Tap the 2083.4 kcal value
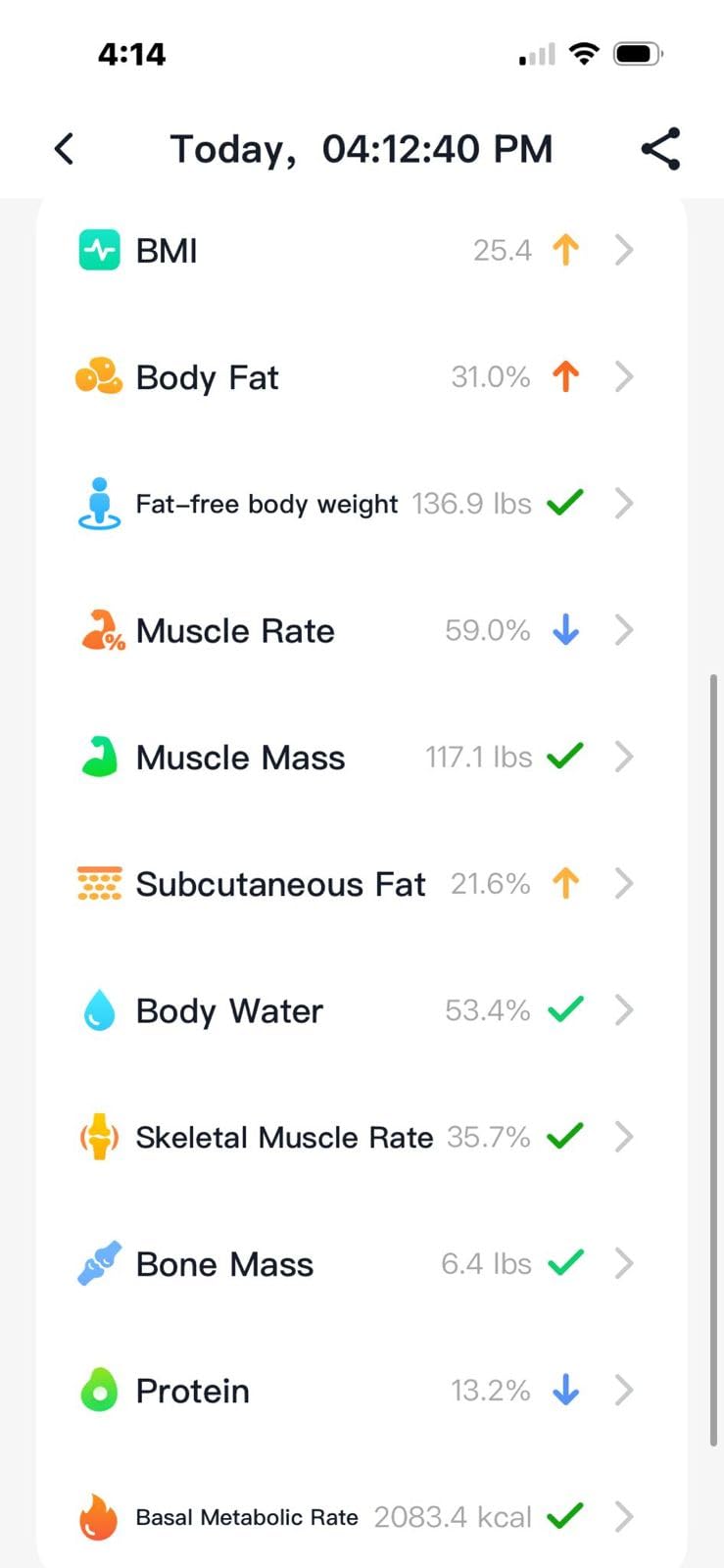 pyautogui.click(x=453, y=1517)
